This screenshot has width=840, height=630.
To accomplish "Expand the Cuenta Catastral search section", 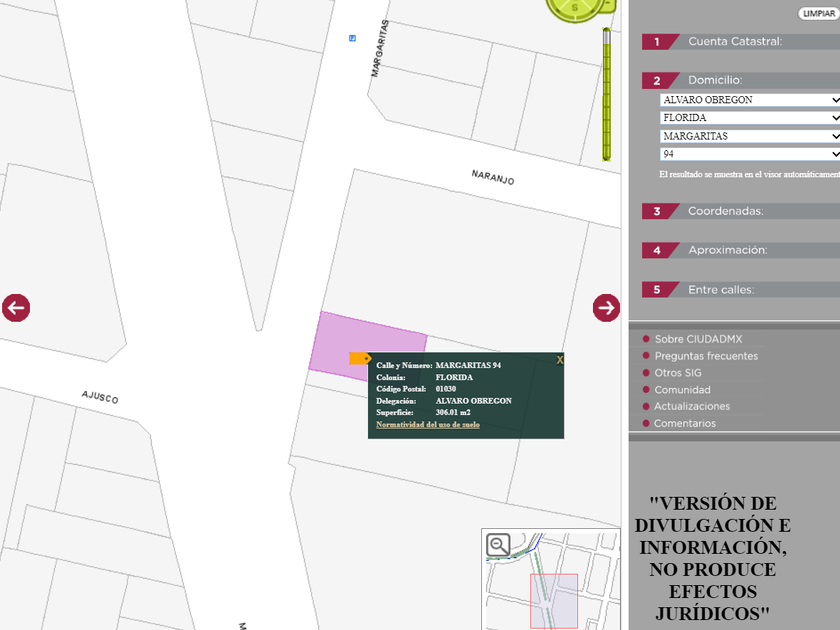I will [x=735, y=42].
